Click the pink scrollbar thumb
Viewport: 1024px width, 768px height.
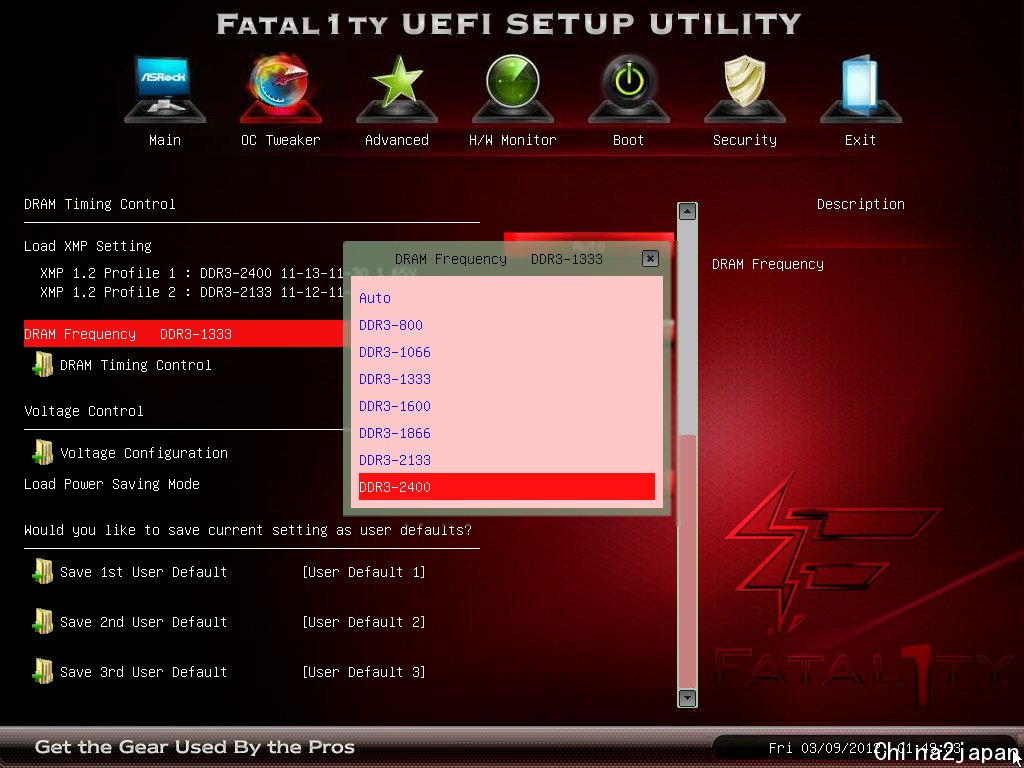[687, 562]
